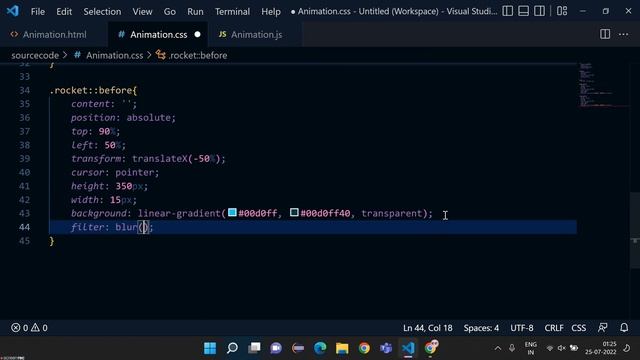Viewport: 640px width, 360px height.
Task: Click line number 43 in gutter
Action: click(24, 213)
